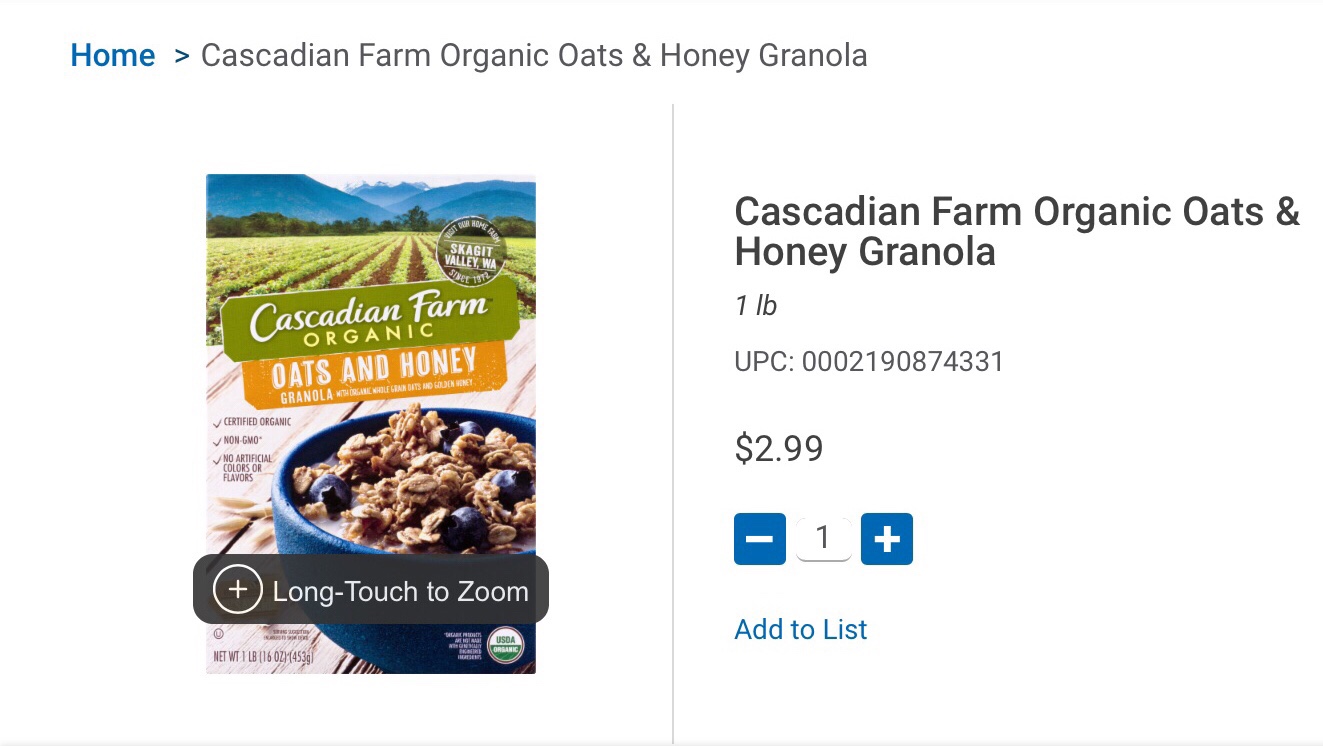Click the $2.99 price
1323x746 pixels.
click(778, 449)
